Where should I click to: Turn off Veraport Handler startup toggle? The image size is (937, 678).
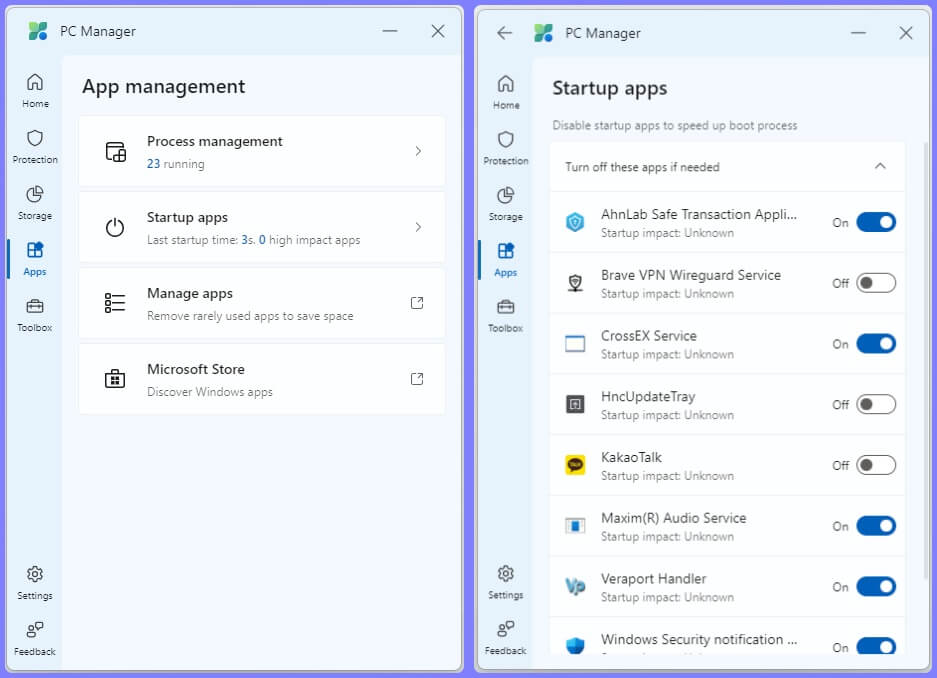coord(876,587)
